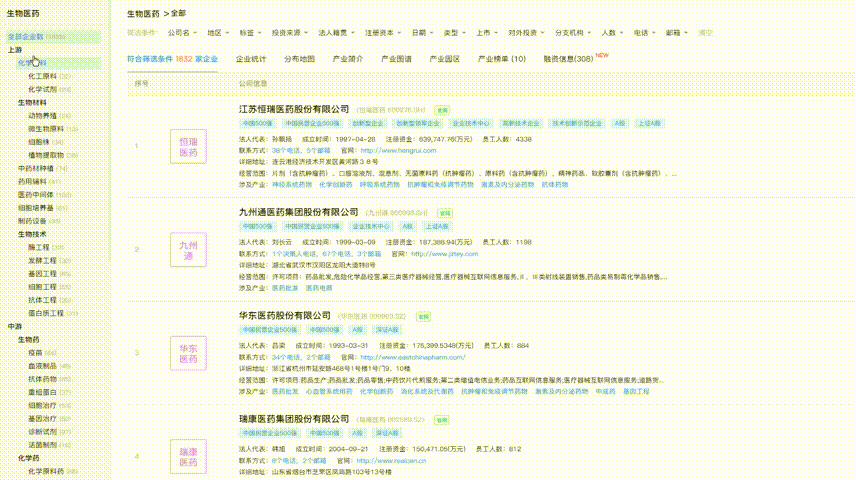Click the 瑞康医药 logo thumbnail
This screenshot has width=856, height=480.
[x=188, y=457]
